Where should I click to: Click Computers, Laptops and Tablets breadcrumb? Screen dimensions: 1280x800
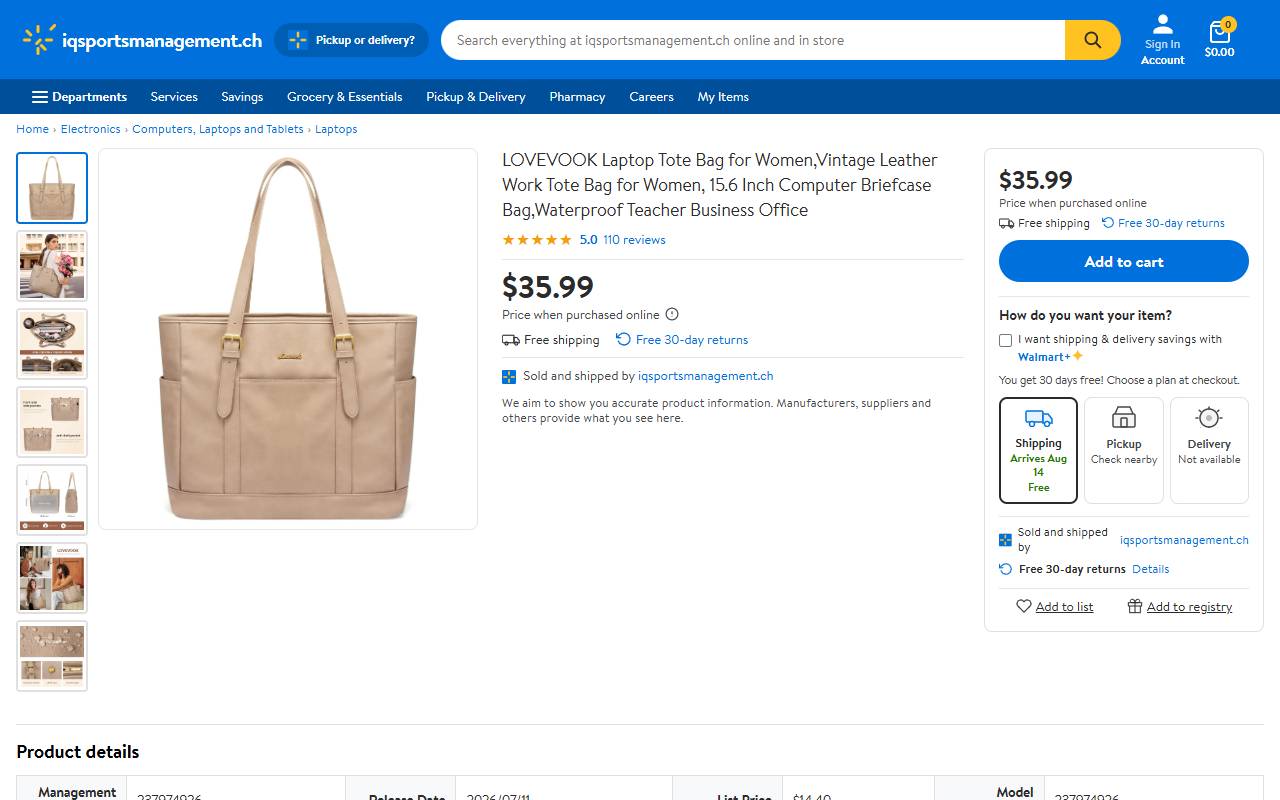click(x=218, y=129)
